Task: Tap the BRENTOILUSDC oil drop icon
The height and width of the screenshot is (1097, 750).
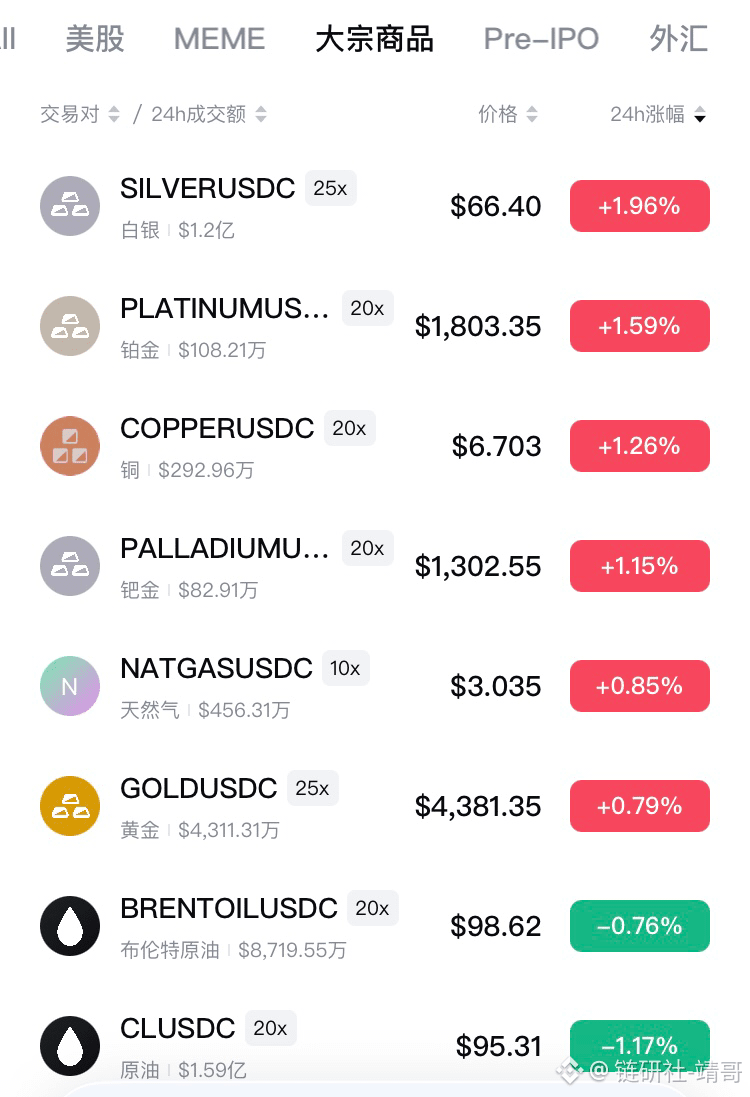Action: tap(70, 926)
